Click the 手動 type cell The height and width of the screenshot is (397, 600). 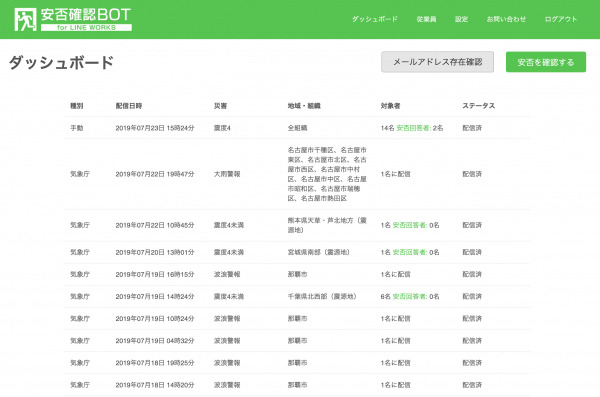[77, 128]
